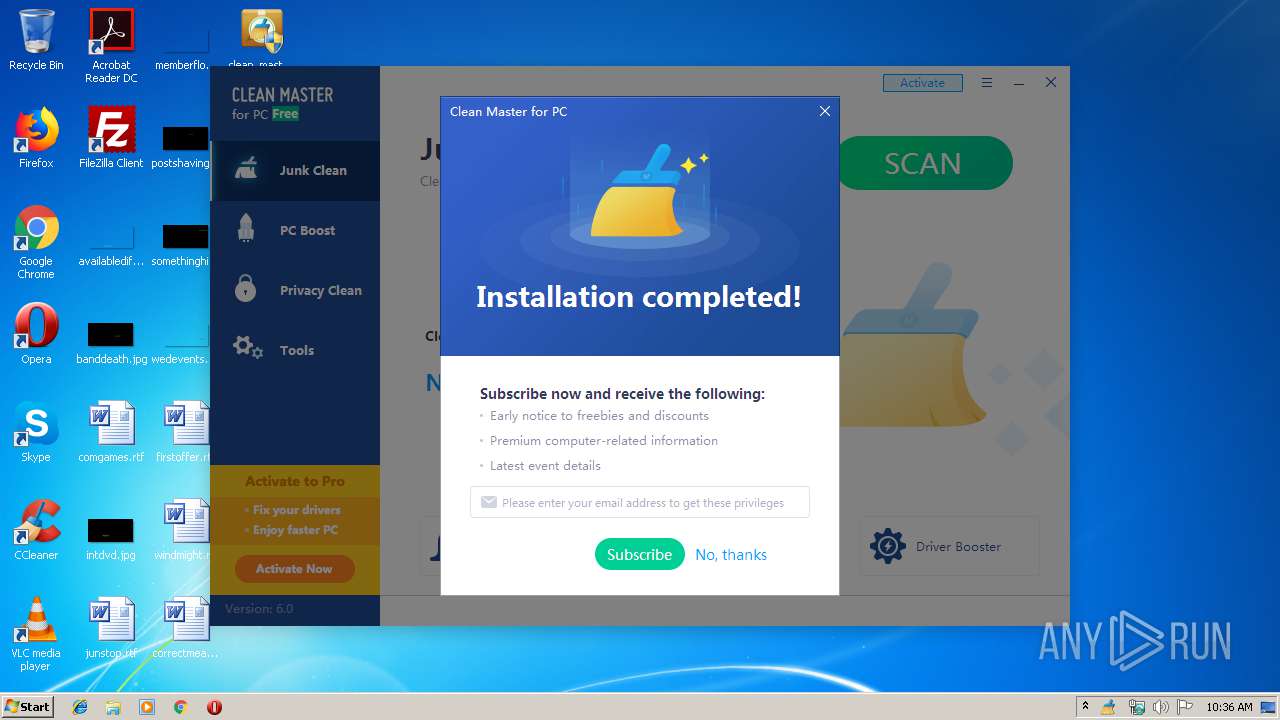Image resolution: width=1280 pixels, height=720 pixels.
Task: Open CCleaner desktop shortcut
Action: pyautogui.click(x=36, y=530)
